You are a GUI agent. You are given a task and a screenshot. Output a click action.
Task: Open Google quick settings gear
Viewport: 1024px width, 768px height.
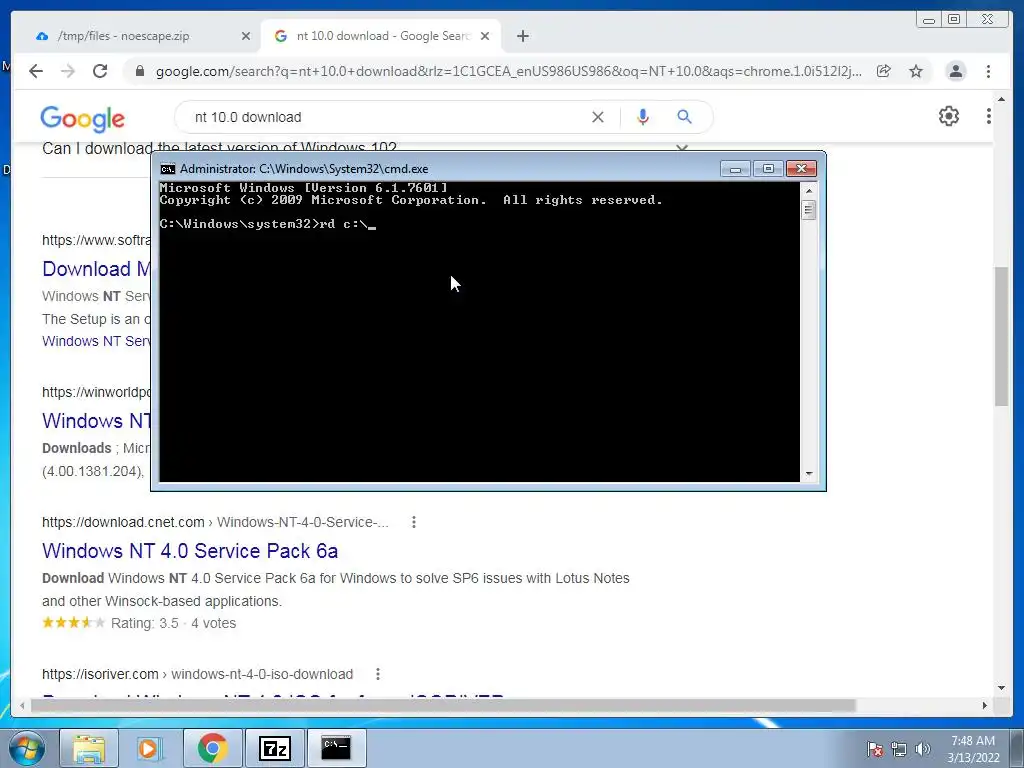[948, 116]
